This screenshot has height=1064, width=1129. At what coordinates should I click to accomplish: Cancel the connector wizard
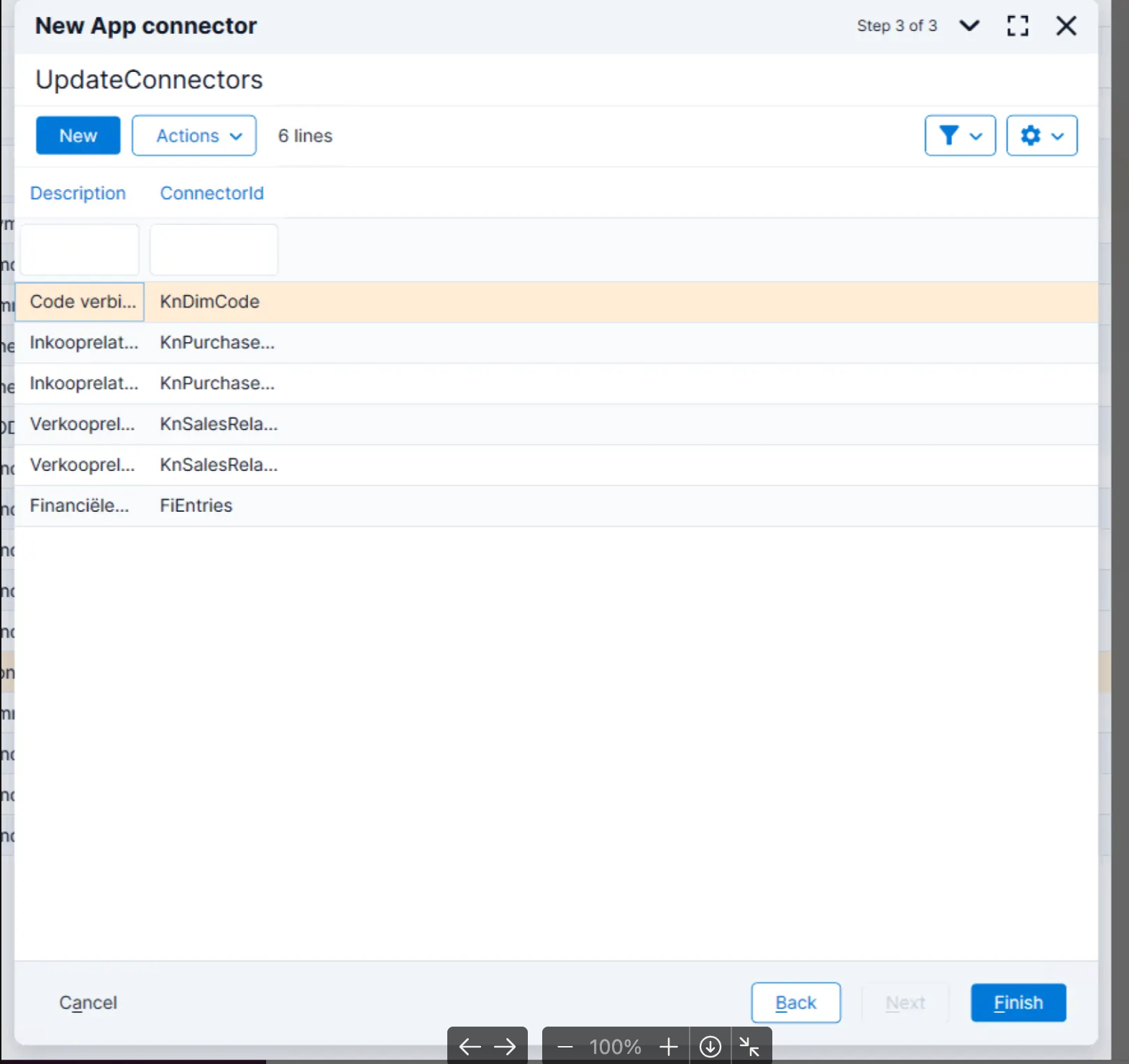pos(88,1003)
